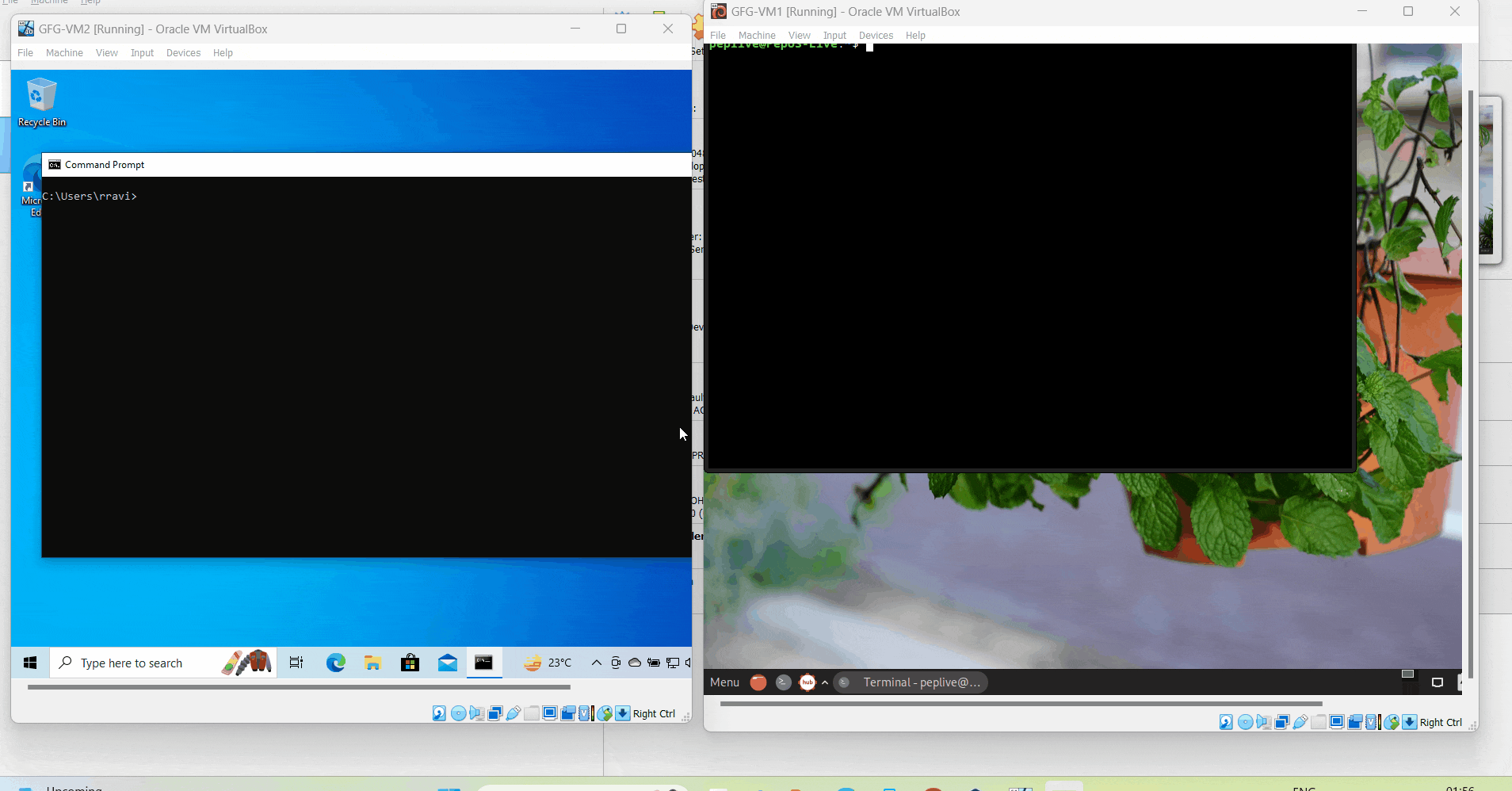Click Meet Now icon in GFG-VM2 tray
This screenshot has height=791, width=1512.
pos(616,663)
